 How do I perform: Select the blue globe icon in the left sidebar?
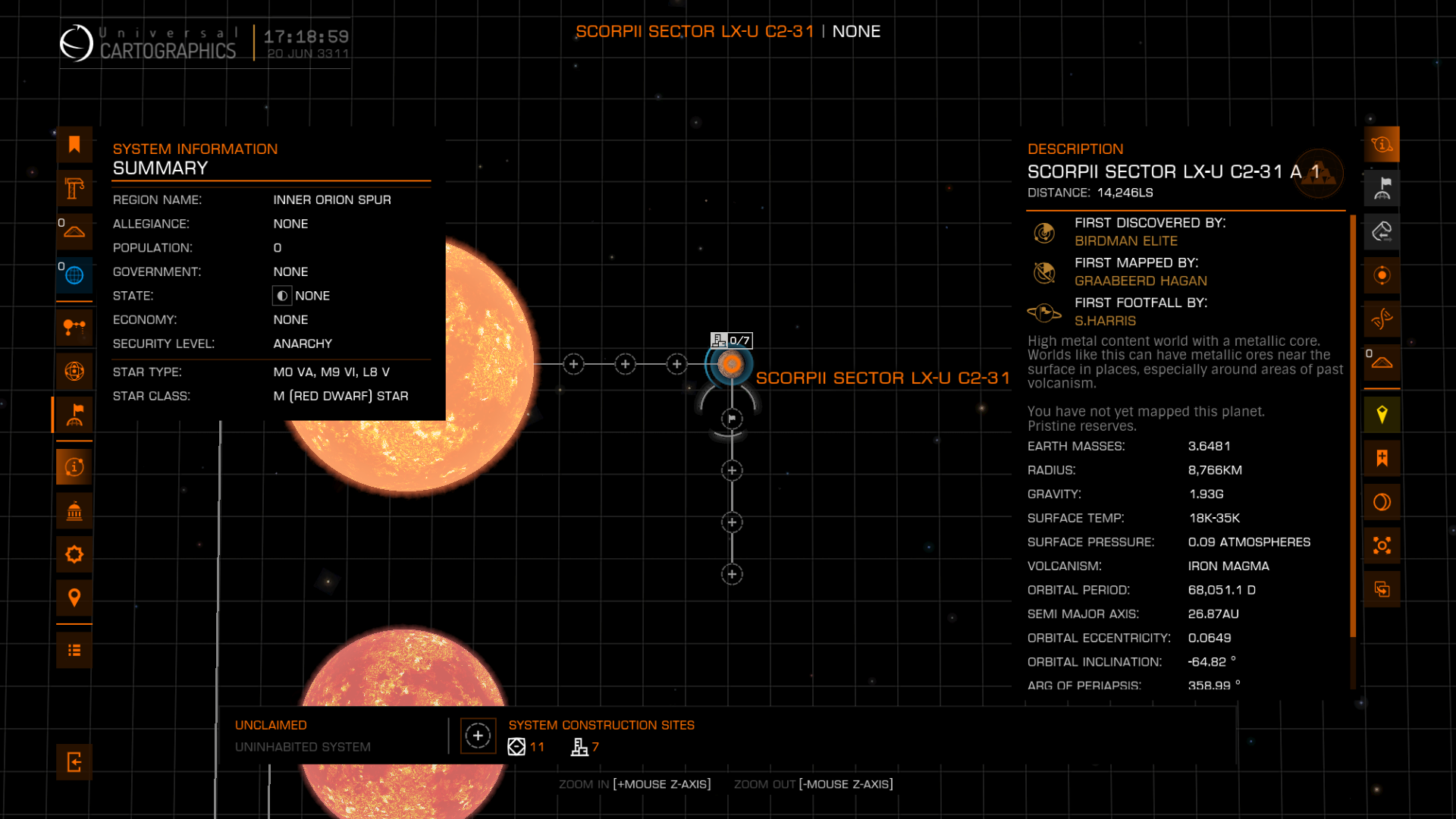click(74, 275)
